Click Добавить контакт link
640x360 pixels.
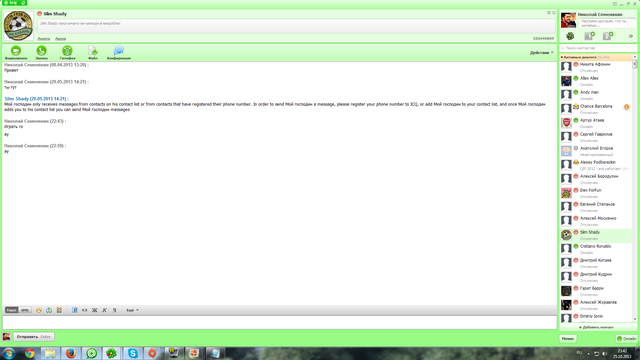tap(596, 327)
